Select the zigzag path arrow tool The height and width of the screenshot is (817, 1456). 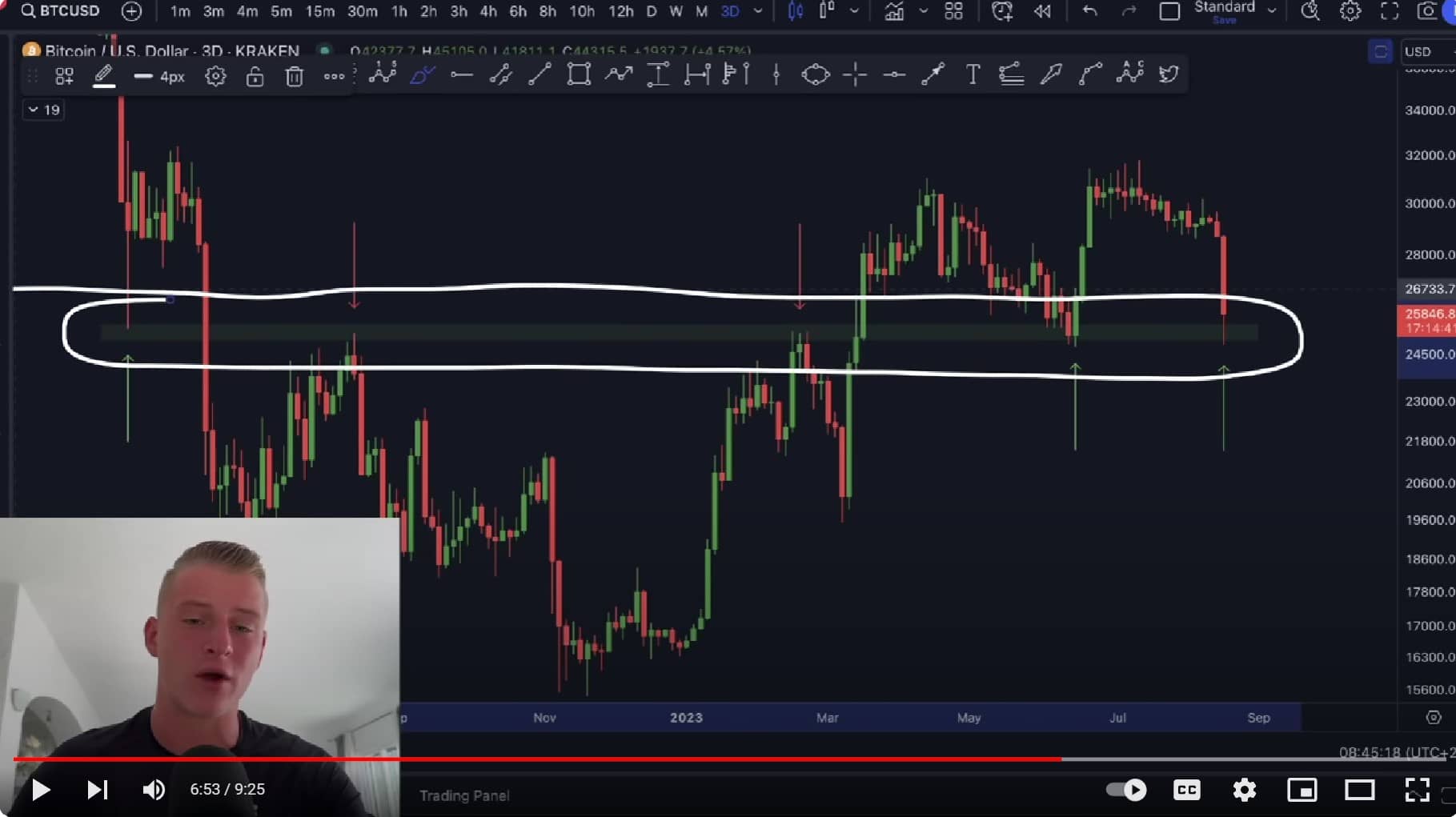(619, 75)
